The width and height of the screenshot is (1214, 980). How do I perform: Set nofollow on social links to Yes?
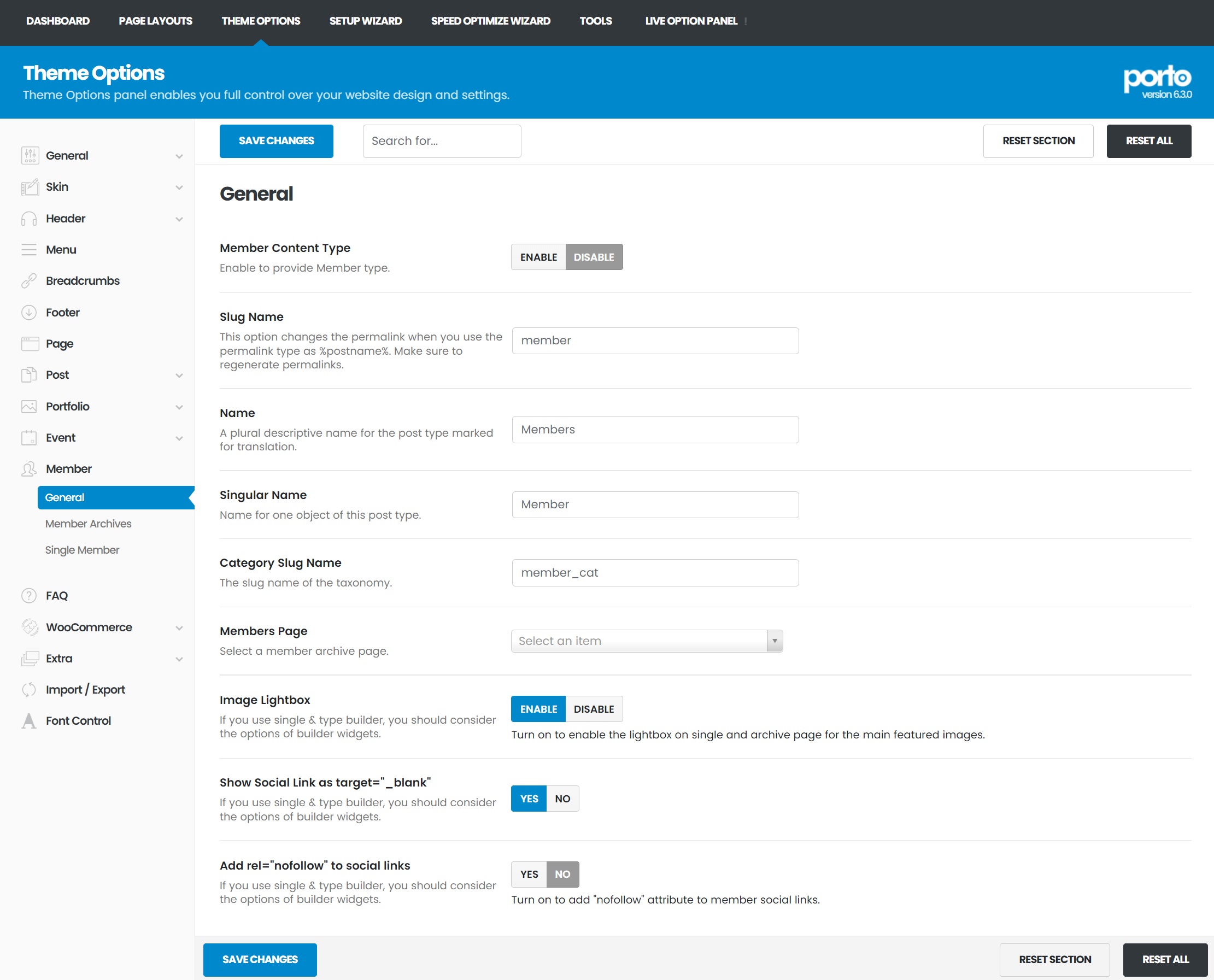pyautogui.click(x=529, y=874)
